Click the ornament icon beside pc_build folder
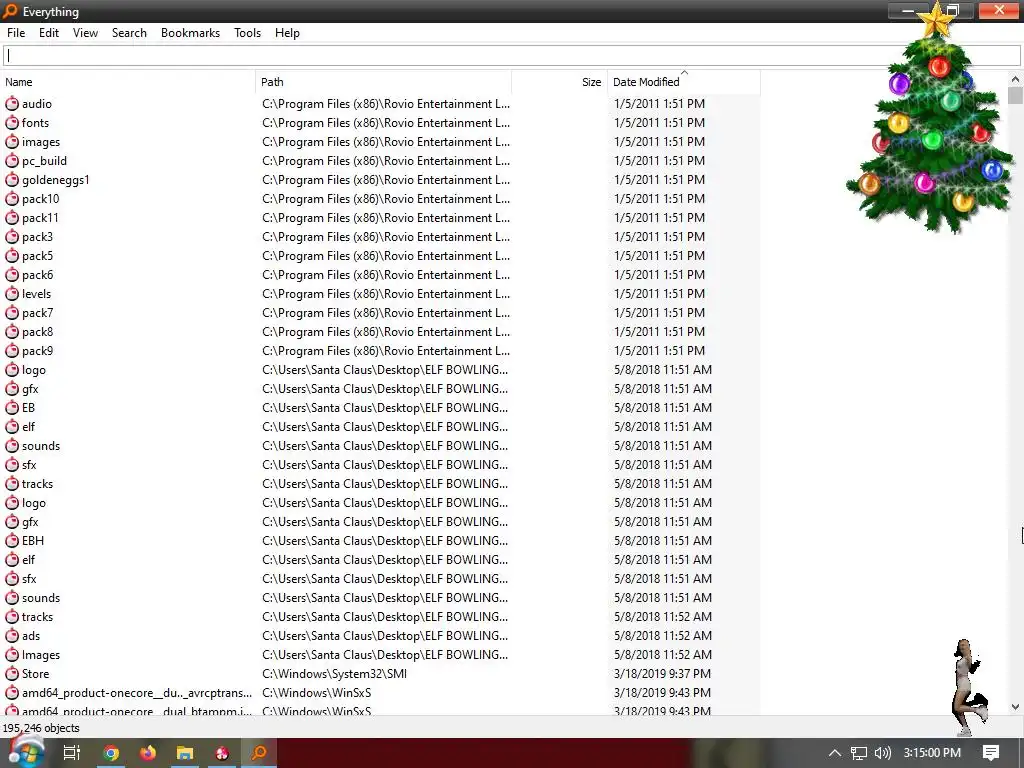The width and height of the screenshot is (1024, 768). [x=12, y=160]
